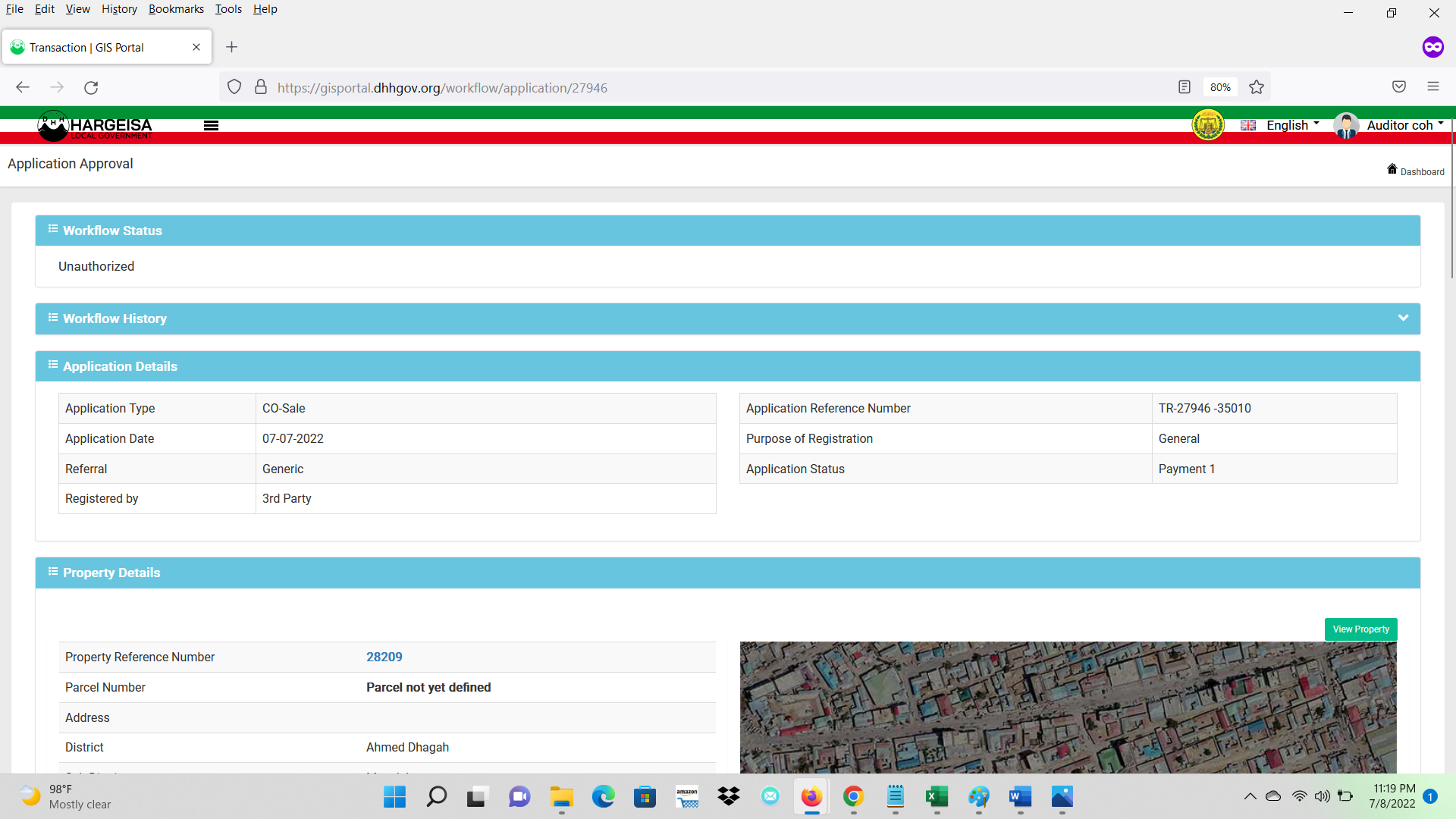Open the volume icon in system tray
Screen dimensions: 1456x819
pyautogui.click(x=1323, y=796)
